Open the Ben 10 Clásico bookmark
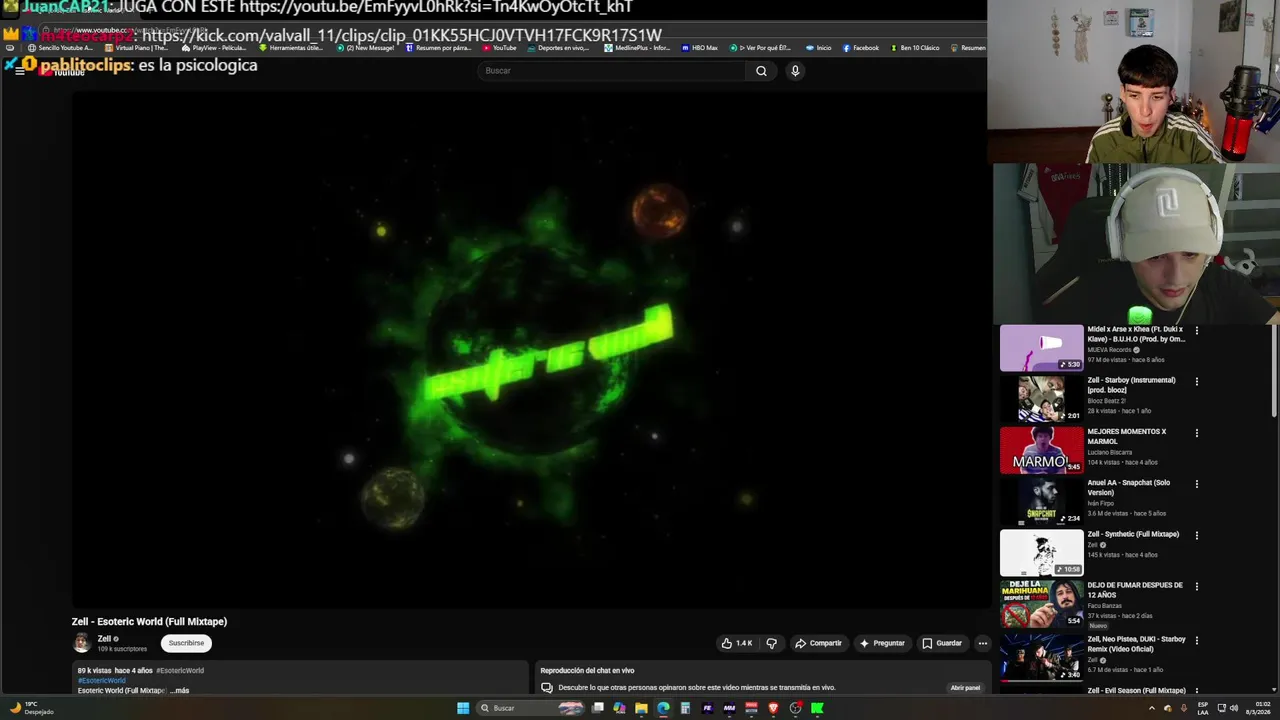Viewport: 1280px width, 720px height. [x=914, y=48]
